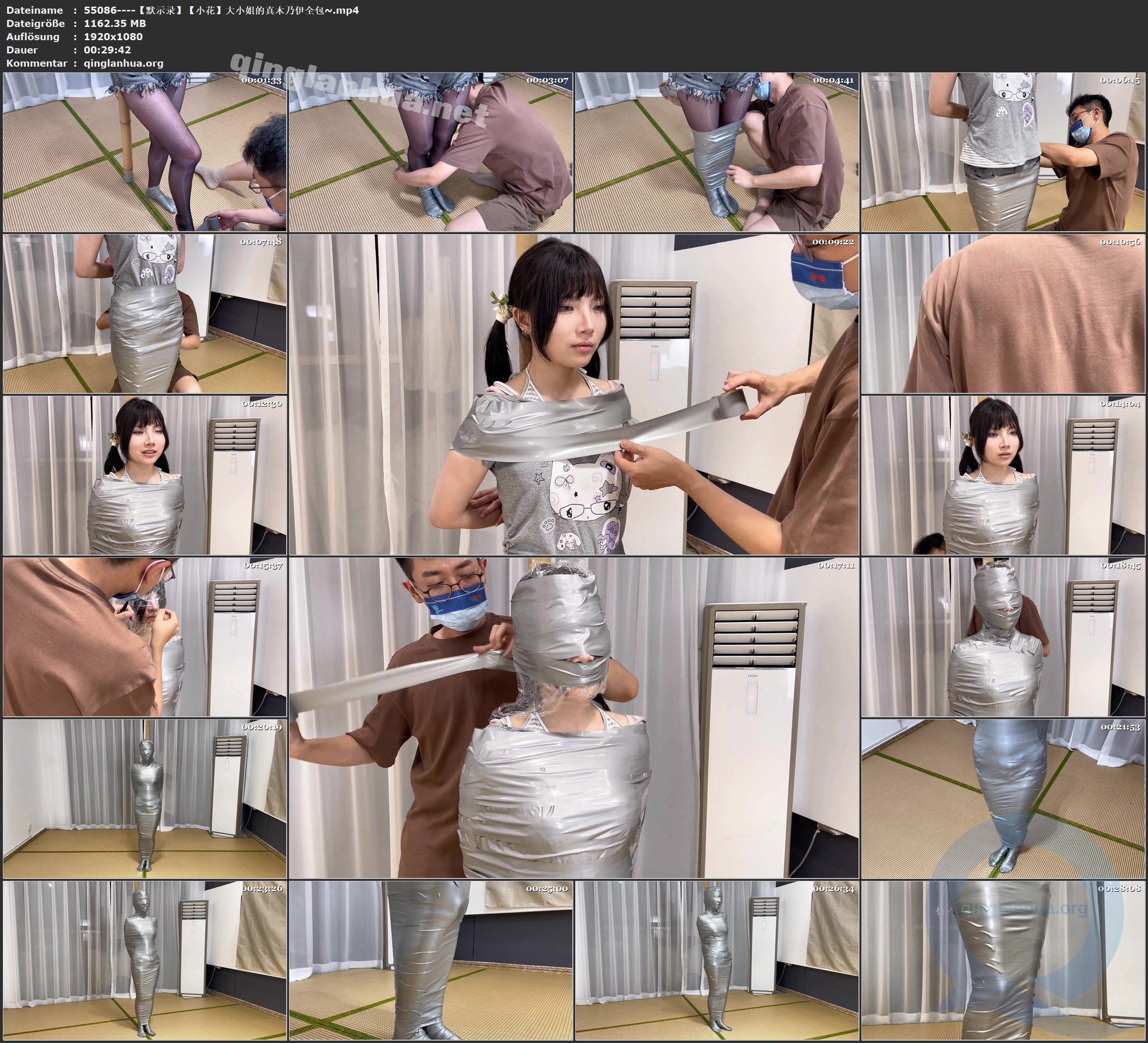Select the duration value 00:29:42

[108, 50]
